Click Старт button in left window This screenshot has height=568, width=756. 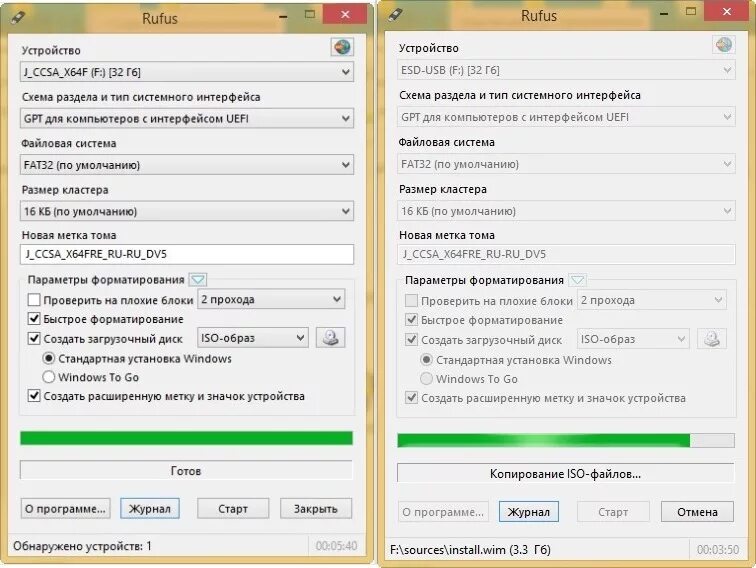[233, 509]
